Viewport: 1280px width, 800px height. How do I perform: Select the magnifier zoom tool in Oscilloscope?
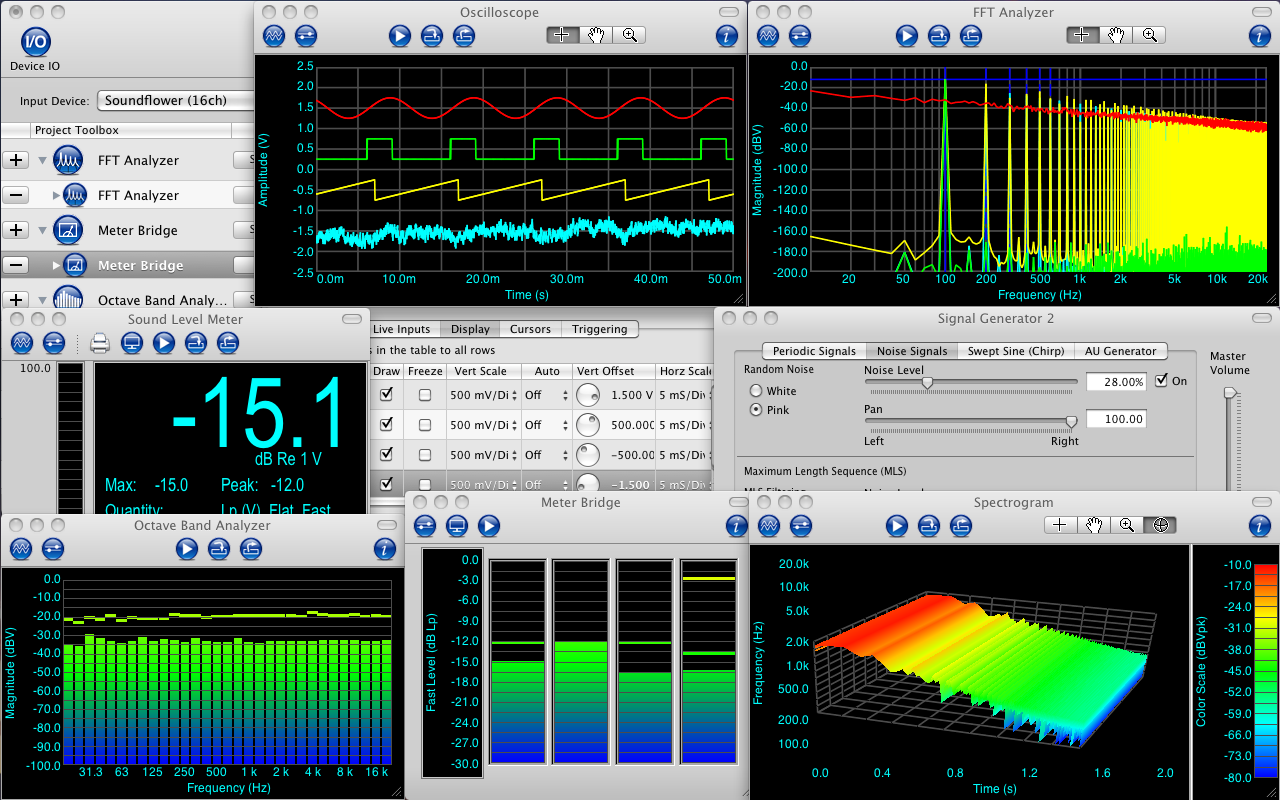click(629, 35)
